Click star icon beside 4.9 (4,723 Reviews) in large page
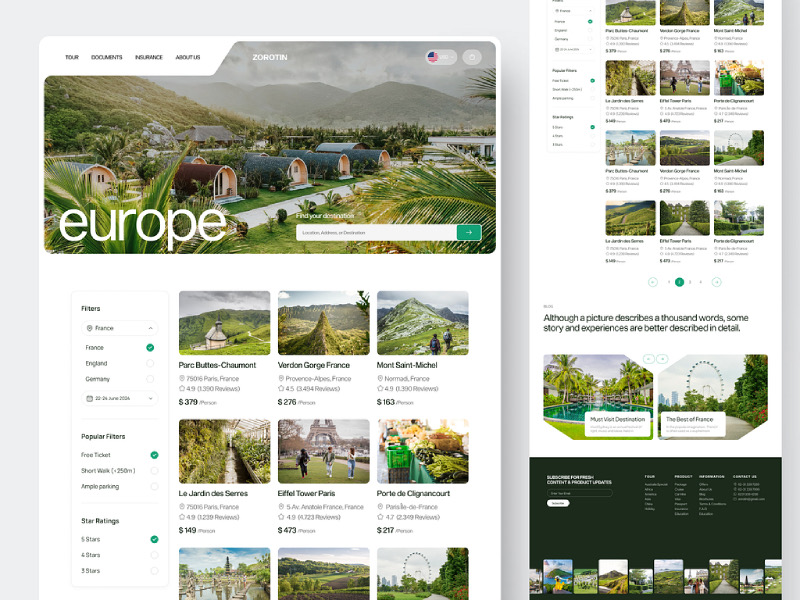Image resolution: width=800 pixels, height=600 pixels. [281, 517]
